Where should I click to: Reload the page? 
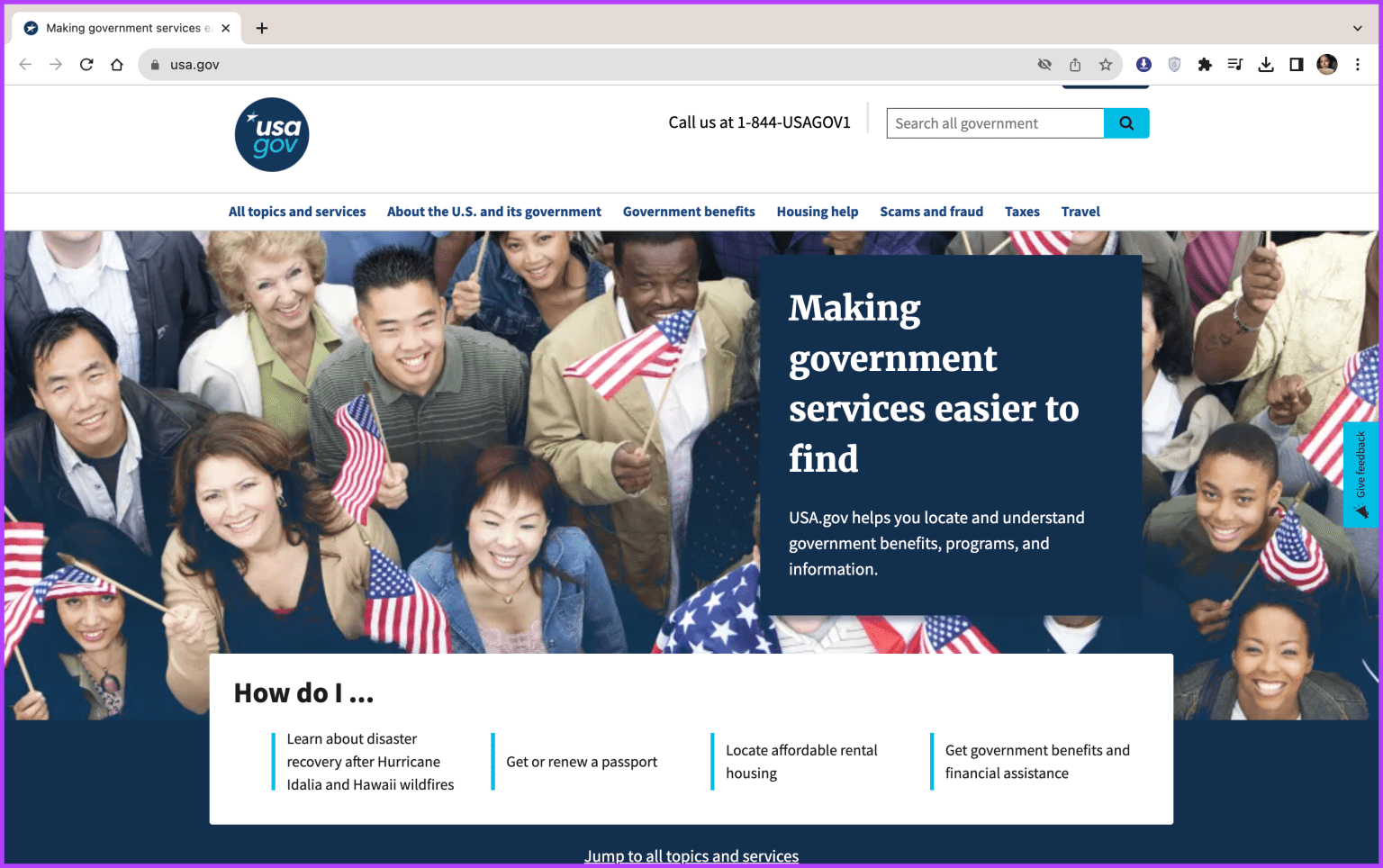tap(86, 65)
